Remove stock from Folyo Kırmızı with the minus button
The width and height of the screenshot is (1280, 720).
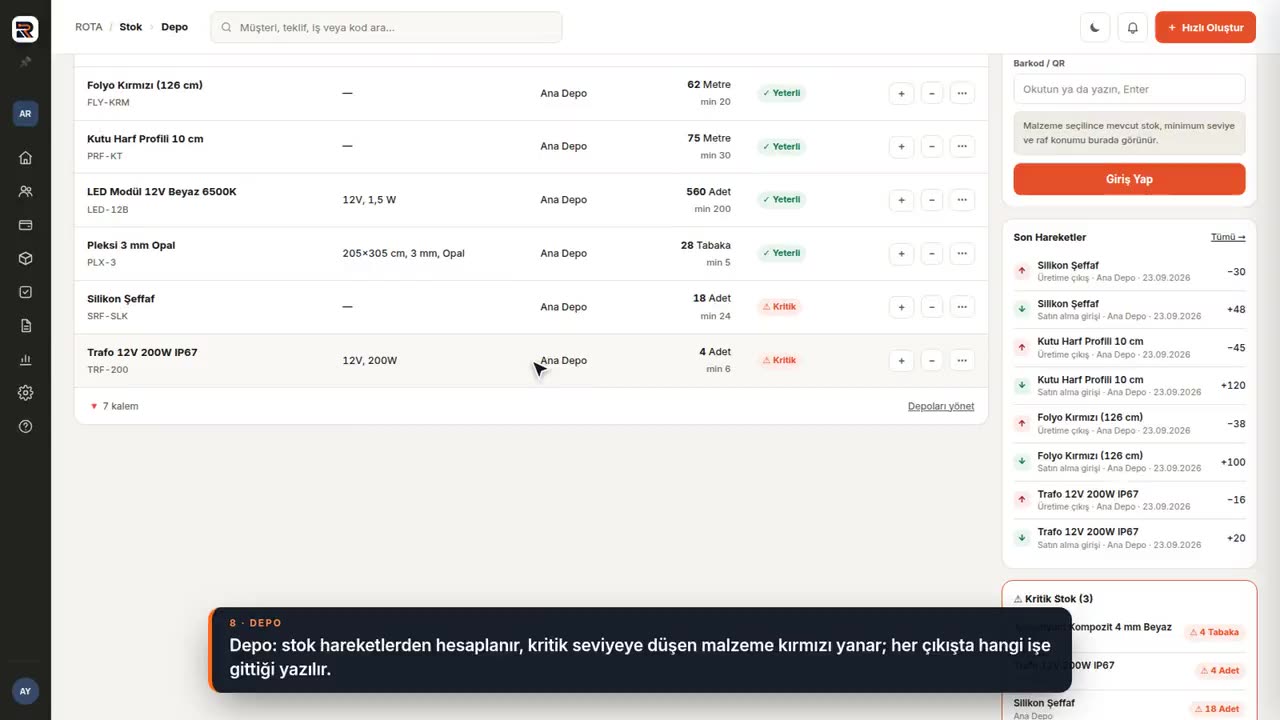(x=931, y=93)
